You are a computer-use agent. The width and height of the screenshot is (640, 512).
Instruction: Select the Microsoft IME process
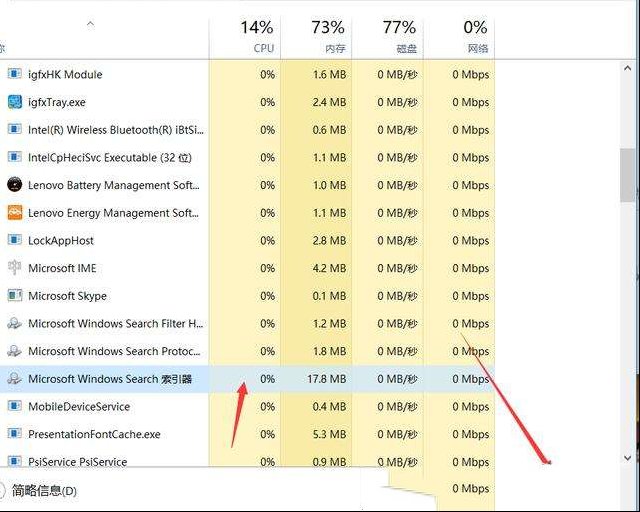click(x=247, y=268)
